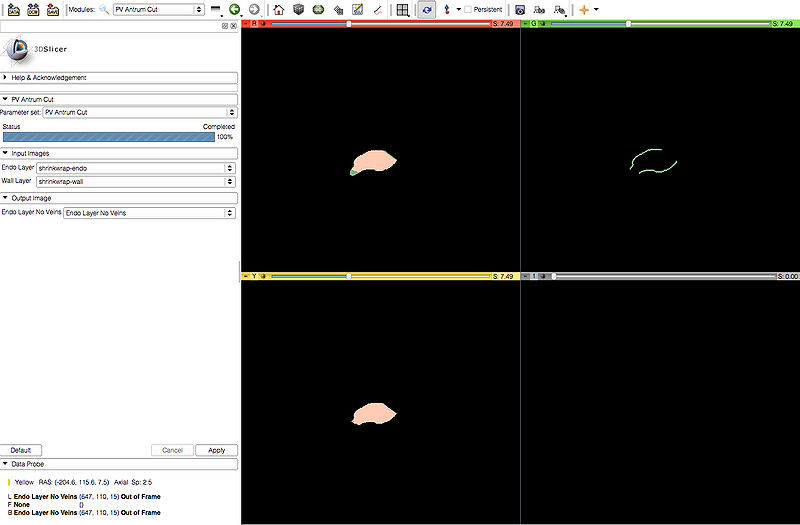Open the Endo Layer dropdown

click(x=135, y=168)
